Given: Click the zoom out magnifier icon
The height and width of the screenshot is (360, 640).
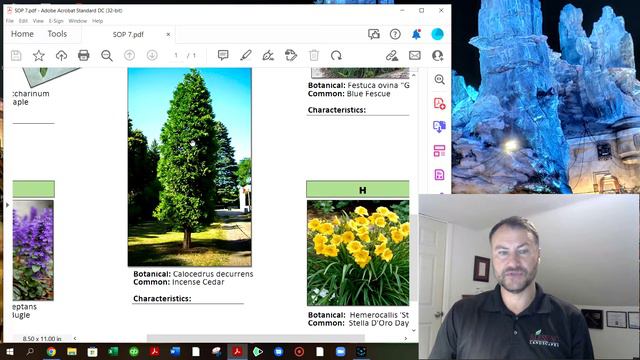Looking at the screenshot, I should click(107, 56).
